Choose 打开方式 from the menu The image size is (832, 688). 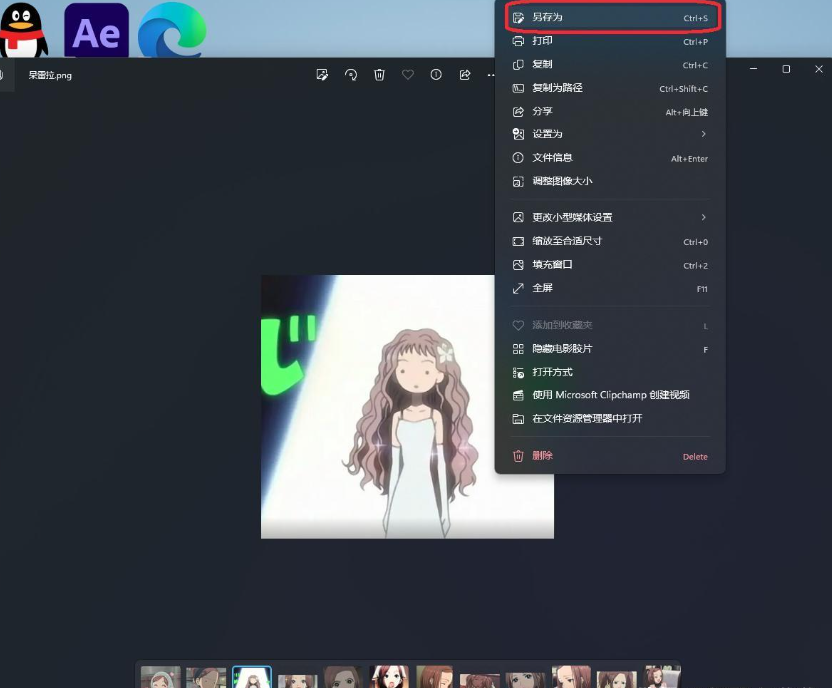[x=610, y=372]
